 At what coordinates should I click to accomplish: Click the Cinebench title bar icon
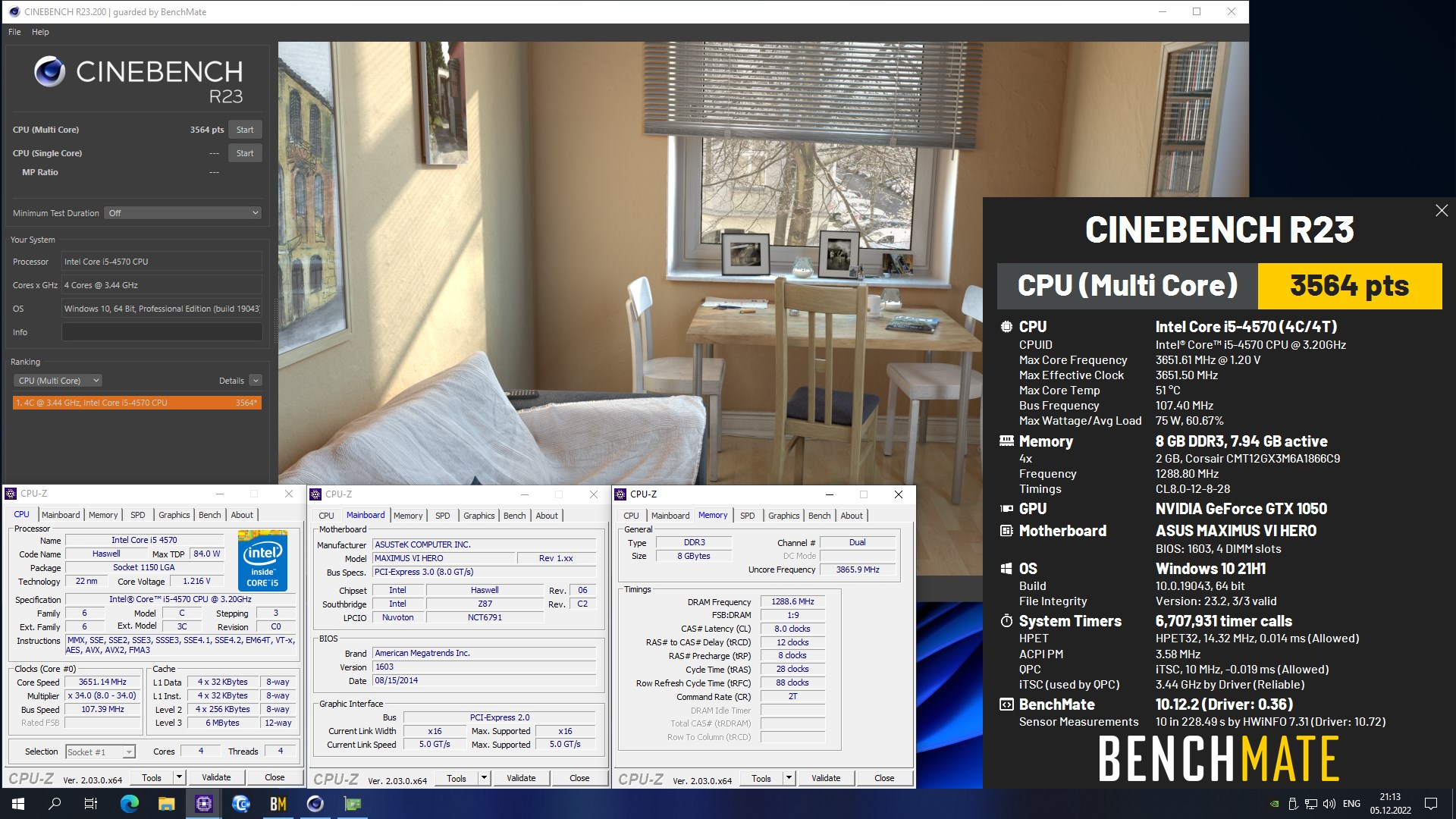(x=14, y=11)
